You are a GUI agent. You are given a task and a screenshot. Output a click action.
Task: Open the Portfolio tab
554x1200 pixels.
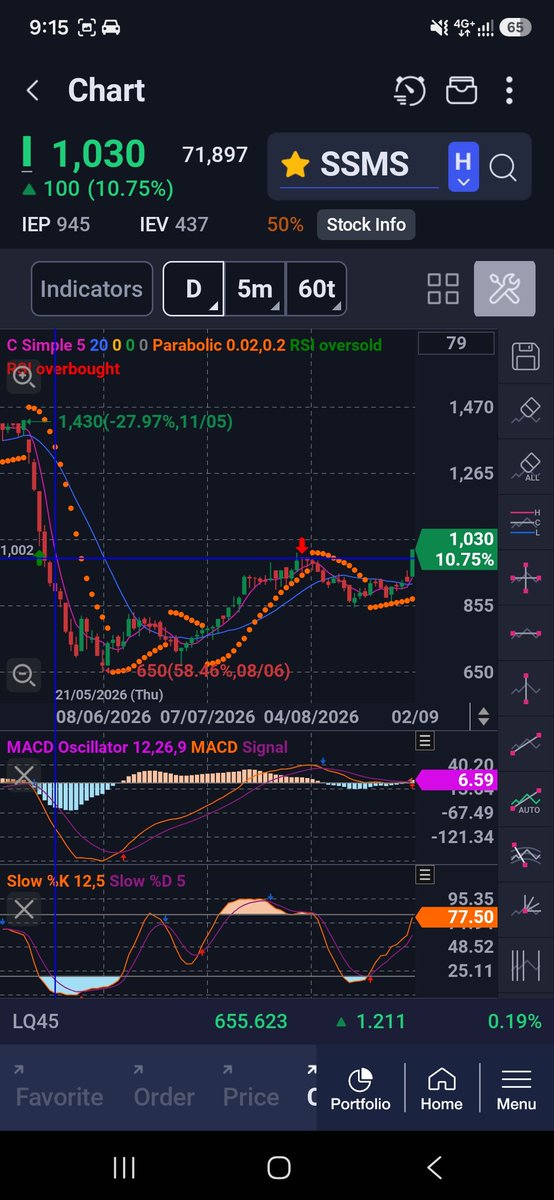pyautogui.click(x=361, y=1089)
